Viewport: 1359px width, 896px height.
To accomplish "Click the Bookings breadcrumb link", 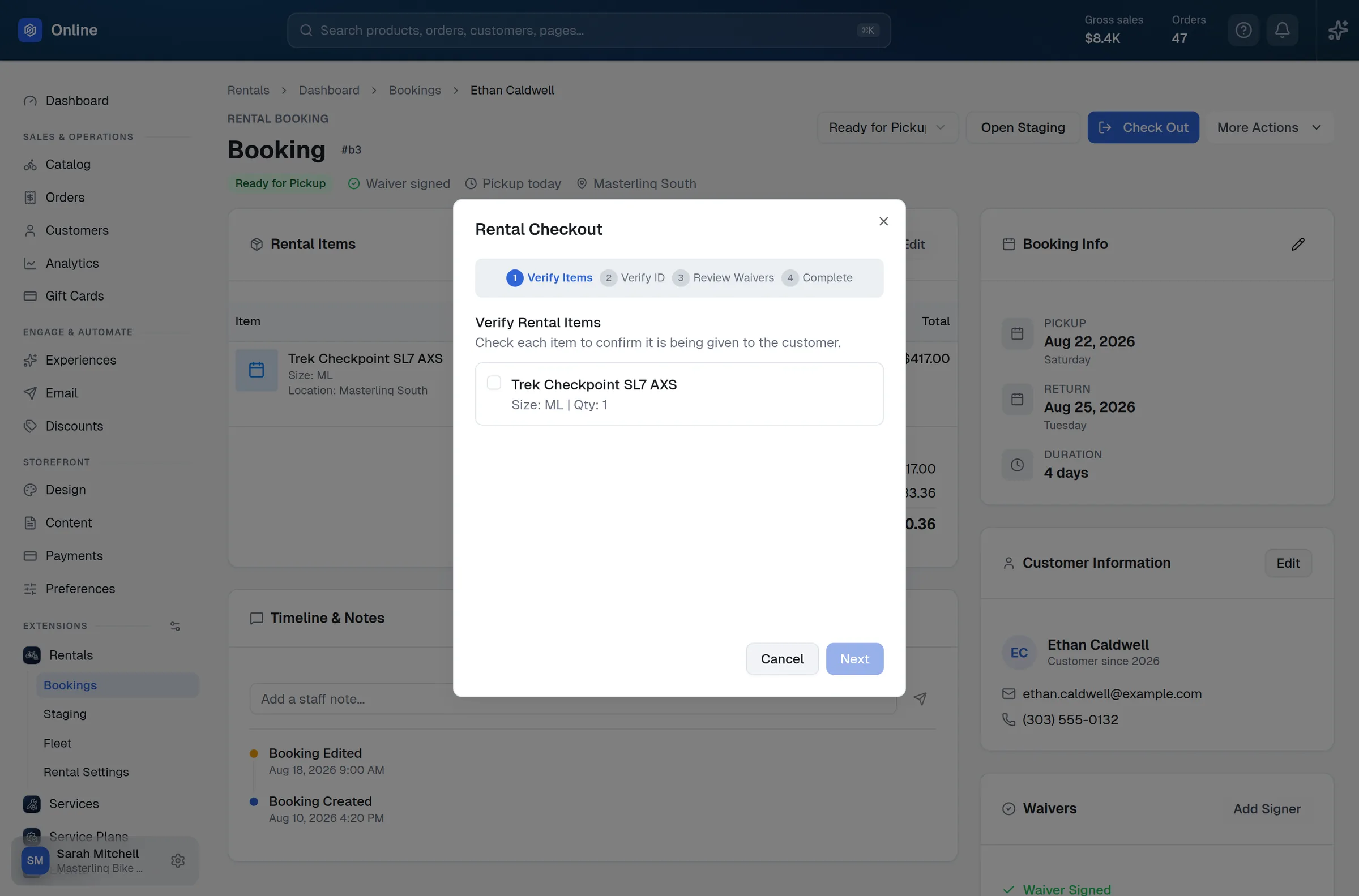I will pyautogui.click(x=414, y=91).
